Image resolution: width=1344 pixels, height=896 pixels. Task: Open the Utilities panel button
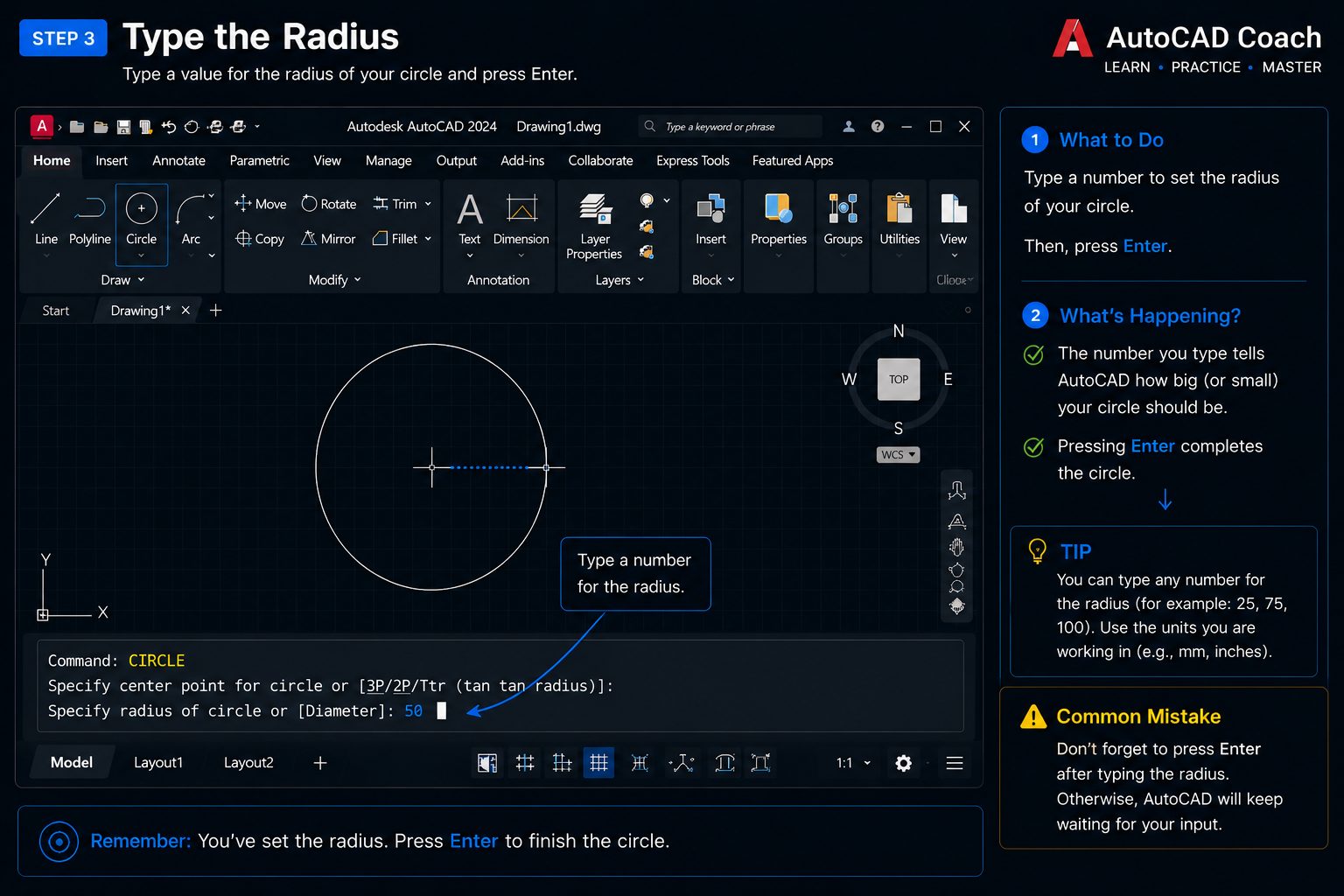(x=899, y=219)
